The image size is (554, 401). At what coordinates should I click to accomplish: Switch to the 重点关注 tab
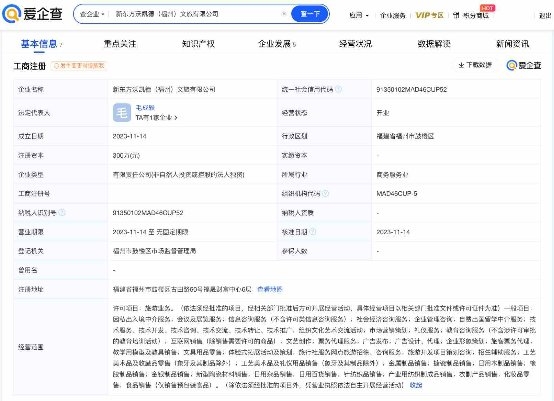[x=120, y=44]
